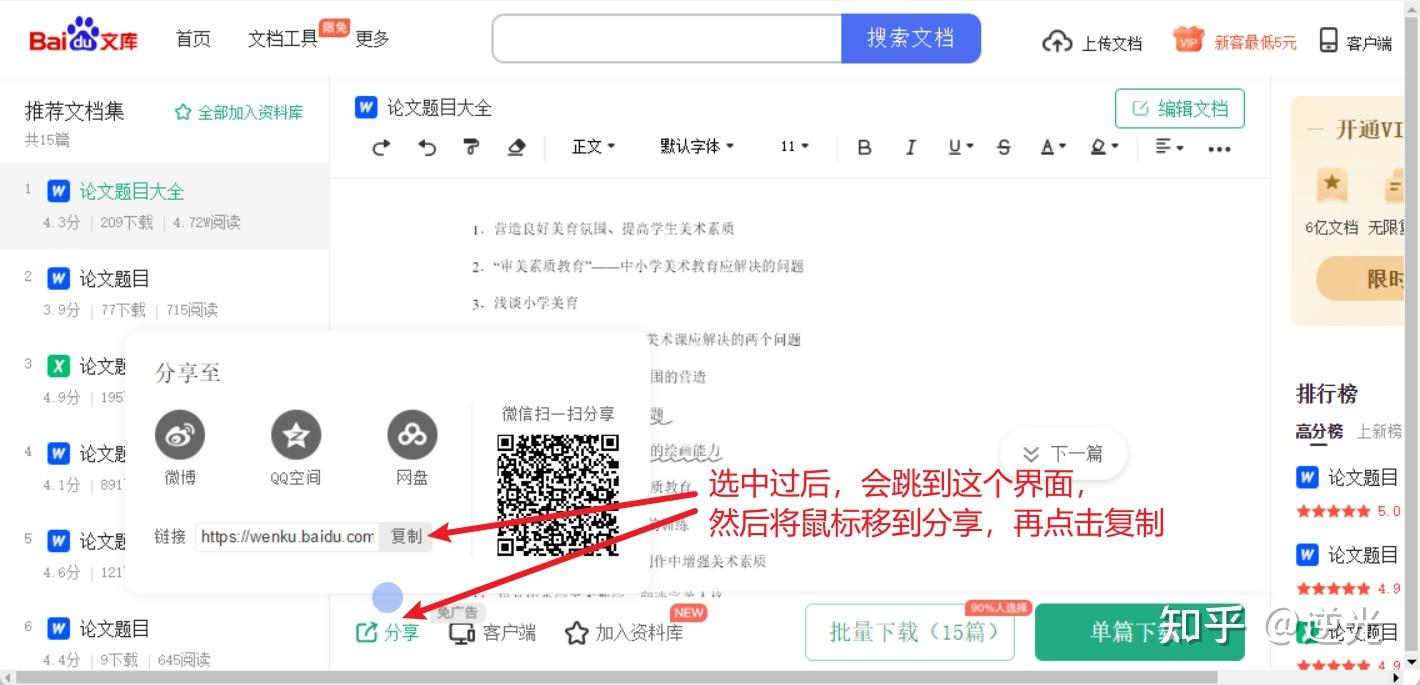Switch to the 高分榜 tab
Image resolution: width=1420 pixels, height=685 pixels.
pos(1319,432)
